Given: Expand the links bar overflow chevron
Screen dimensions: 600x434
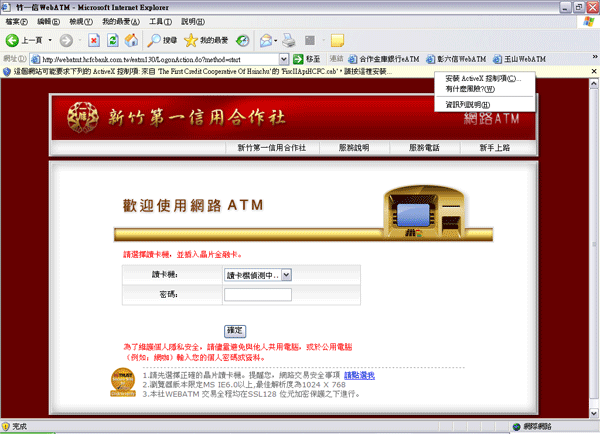Looking at the screenshot, I should (x=595, y=57).
